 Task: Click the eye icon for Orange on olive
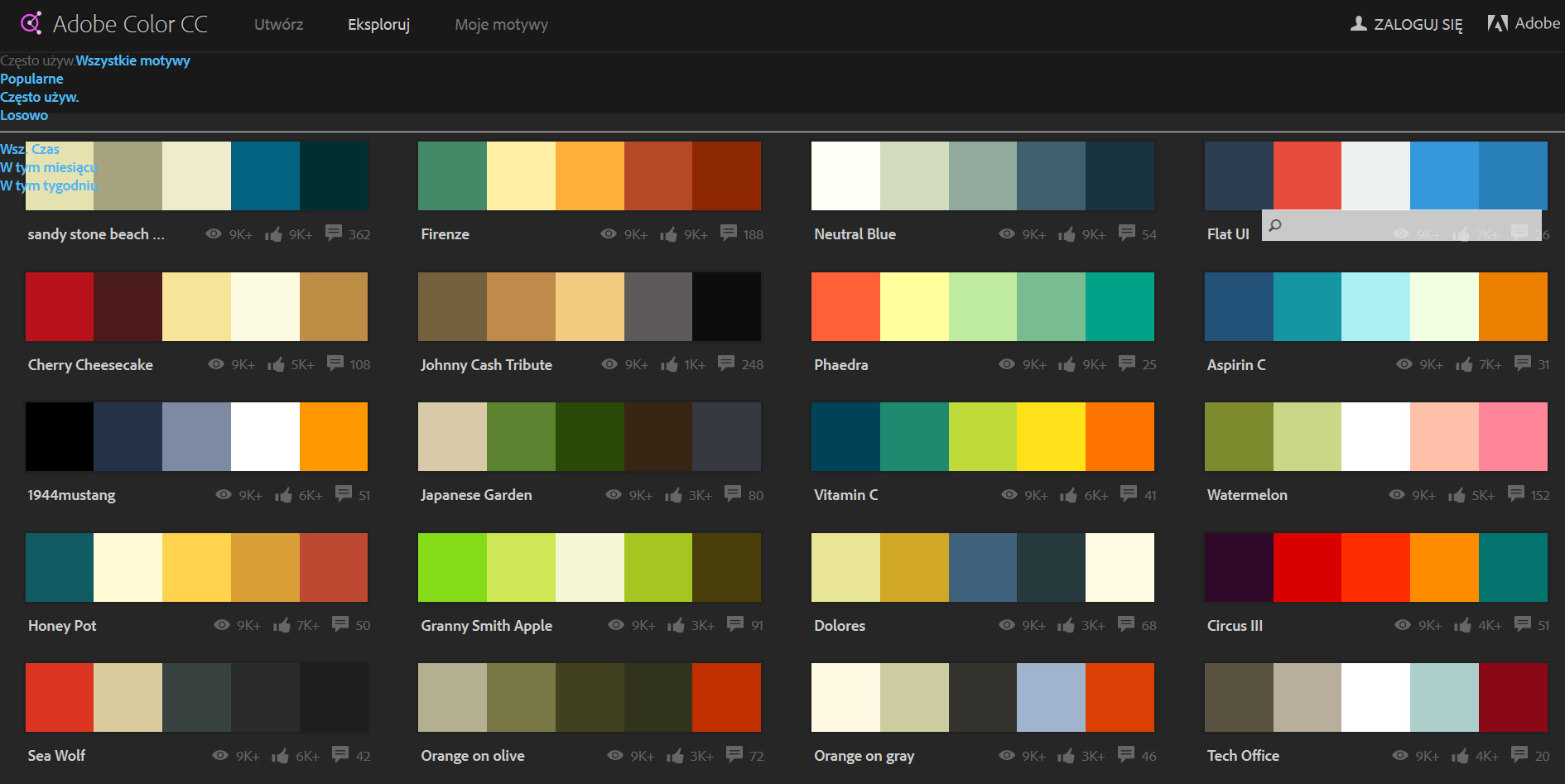point(615,755)
